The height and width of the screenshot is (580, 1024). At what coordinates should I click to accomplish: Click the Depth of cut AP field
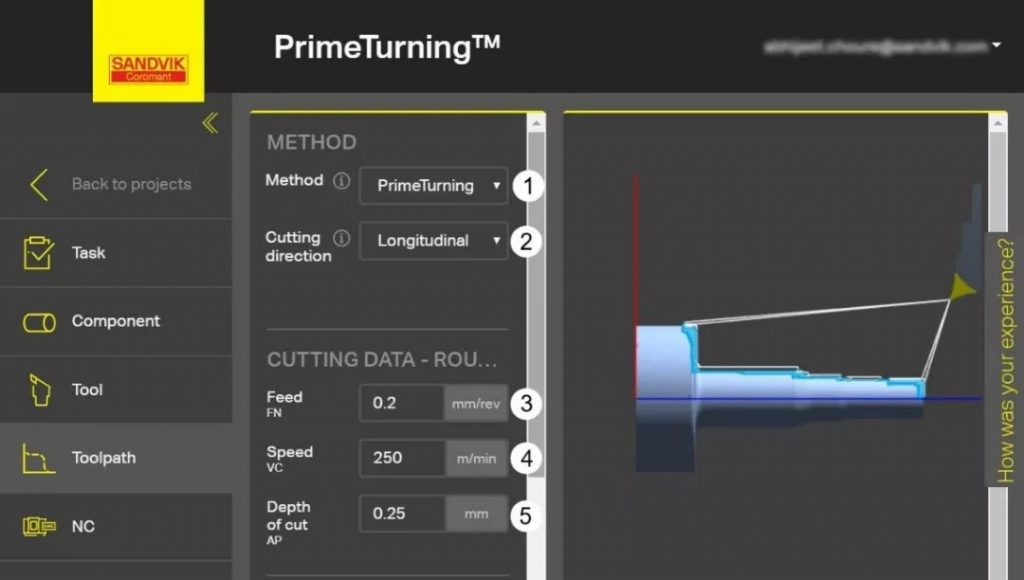coord(402,513)
